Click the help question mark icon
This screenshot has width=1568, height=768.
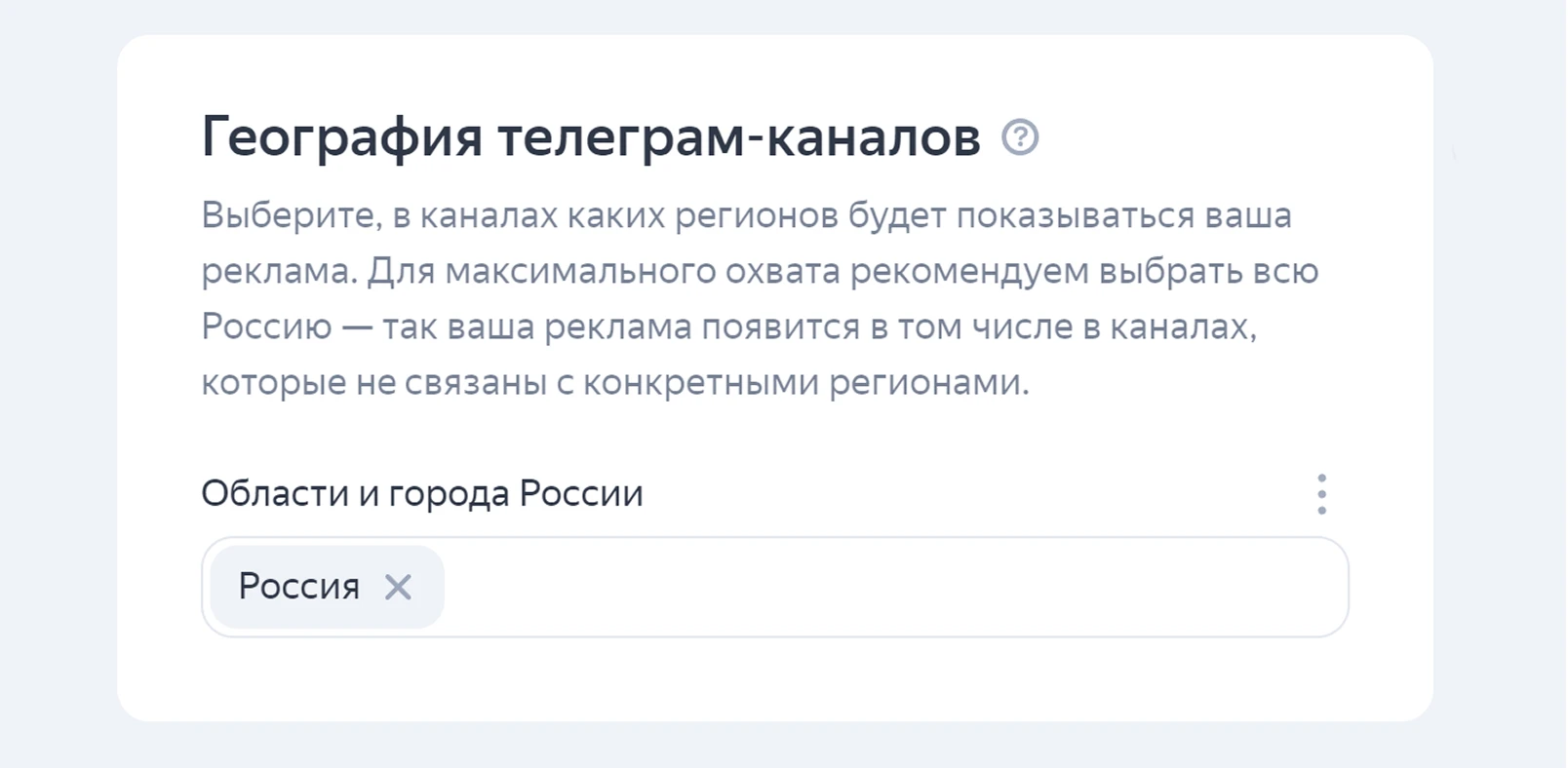click(1020, 137)
